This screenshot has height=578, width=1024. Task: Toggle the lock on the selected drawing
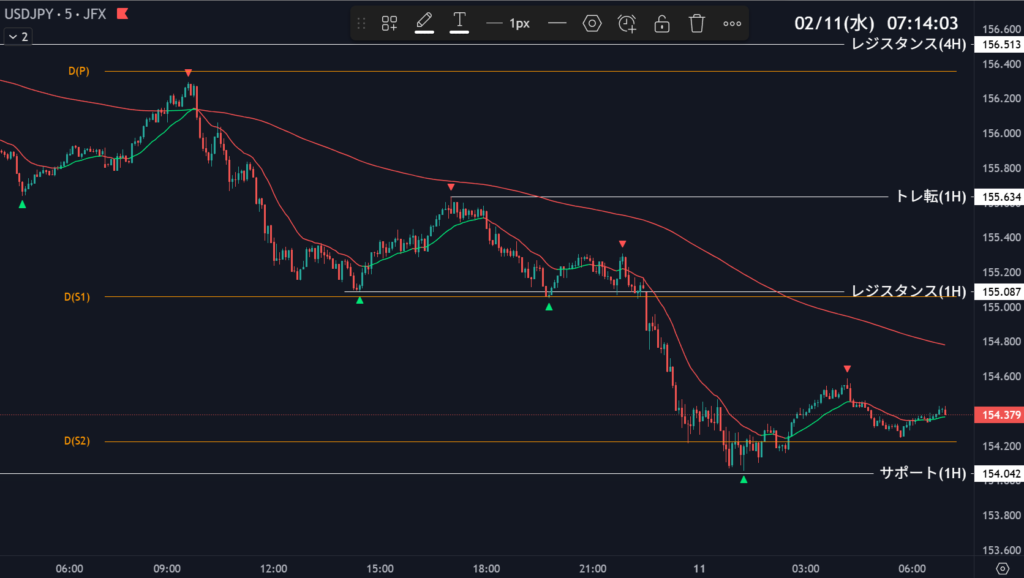(662, 23)
